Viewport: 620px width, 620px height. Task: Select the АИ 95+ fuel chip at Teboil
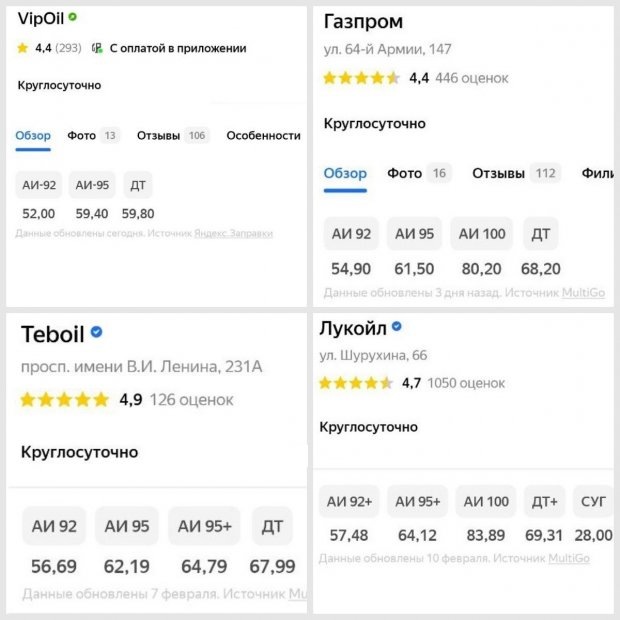(x=204, y=526)
